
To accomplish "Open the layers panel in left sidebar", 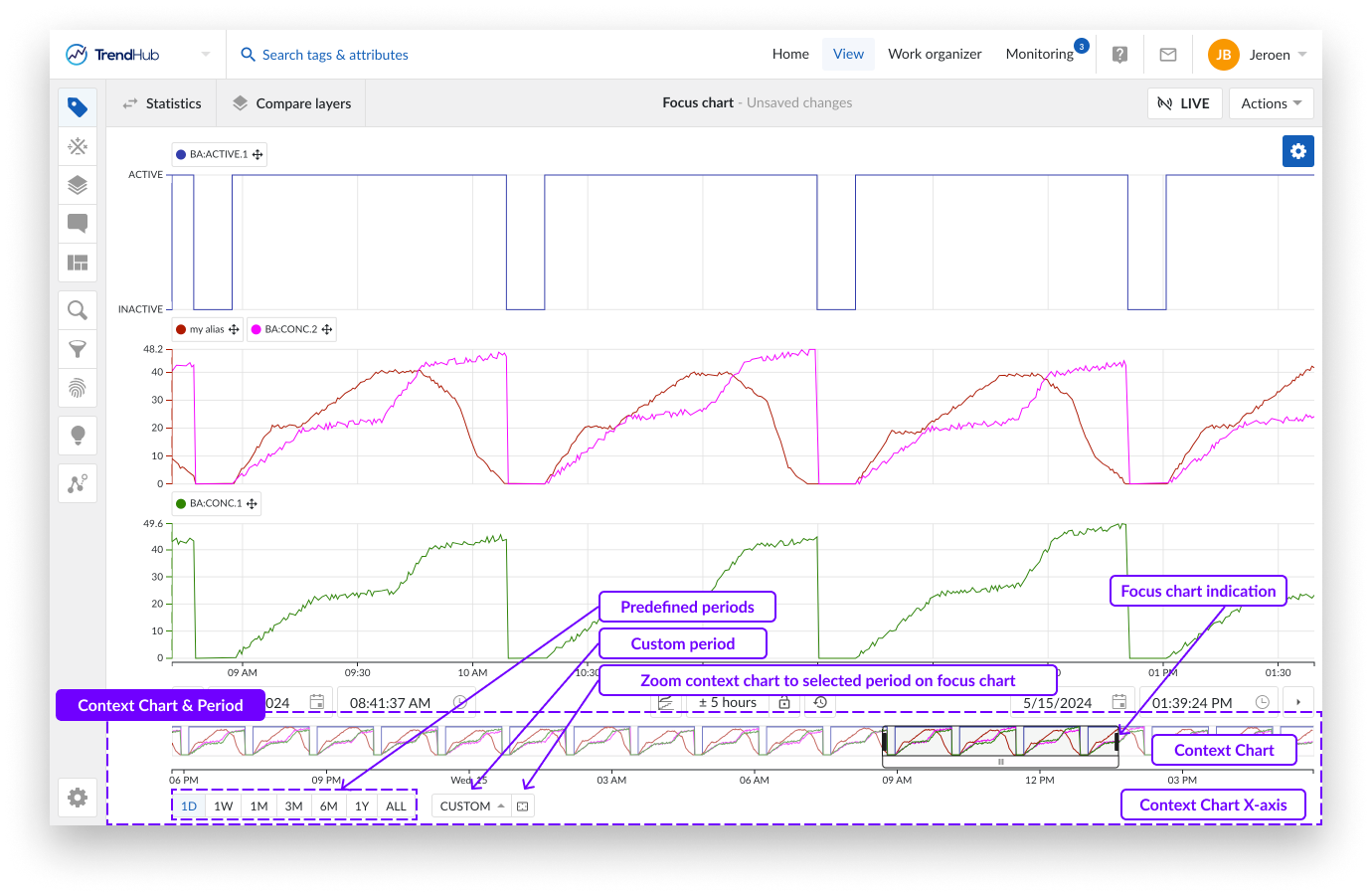I will (x=78, y=185).
